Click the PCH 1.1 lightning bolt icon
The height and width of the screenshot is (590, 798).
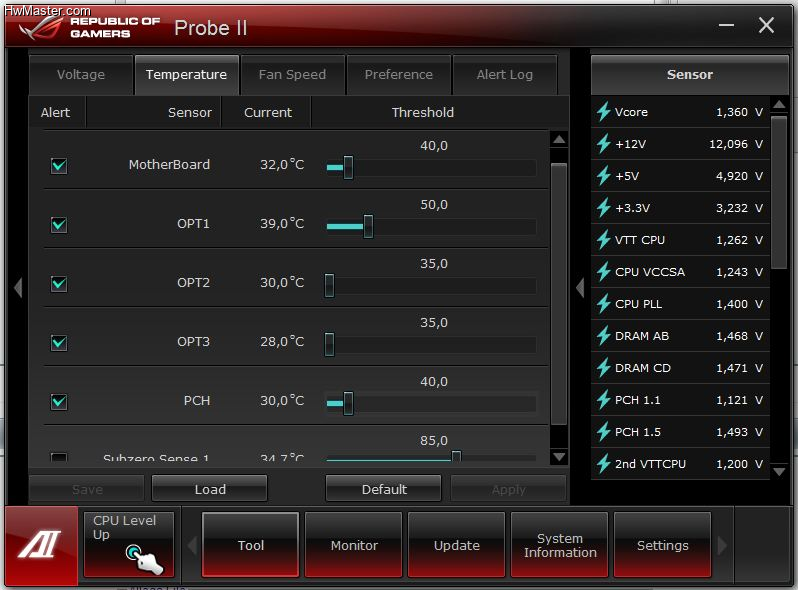pos(604,400)
